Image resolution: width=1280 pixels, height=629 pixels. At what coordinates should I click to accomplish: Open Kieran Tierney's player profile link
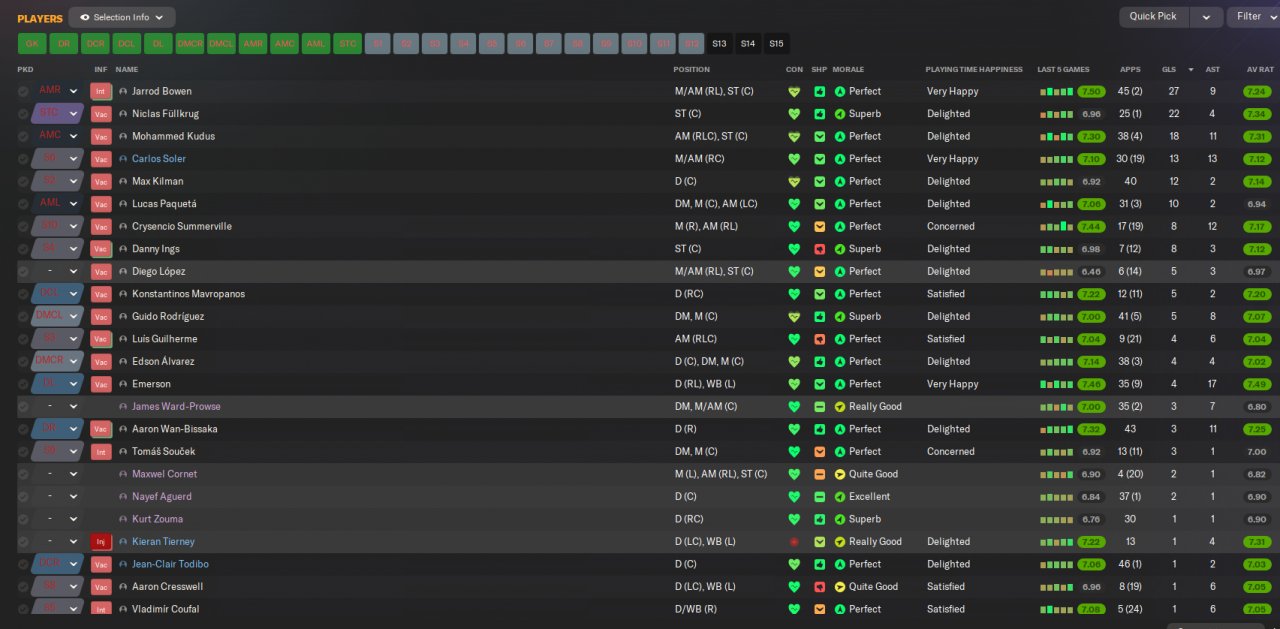pos(163,542)
